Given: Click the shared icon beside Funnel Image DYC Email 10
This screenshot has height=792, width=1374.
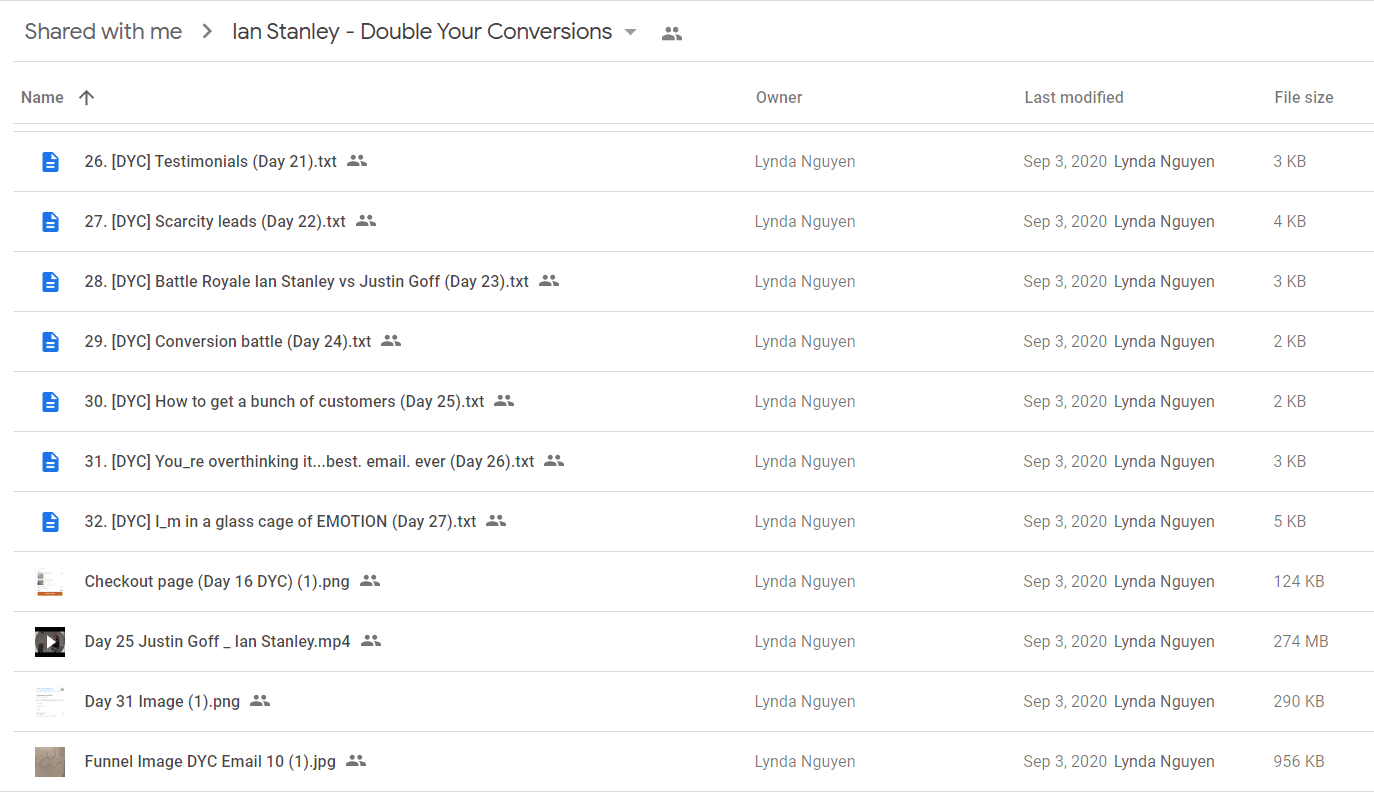Looking at the screenshot, I should [356, 760].
